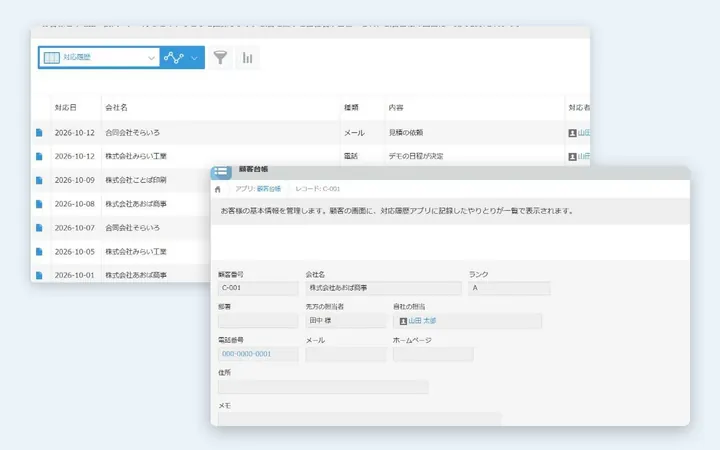Image resolution: width=720 pixels, height=450 pixels.
Task: Open the 山田 user link in デモの日程が決定 row
Action: (584, 157)
